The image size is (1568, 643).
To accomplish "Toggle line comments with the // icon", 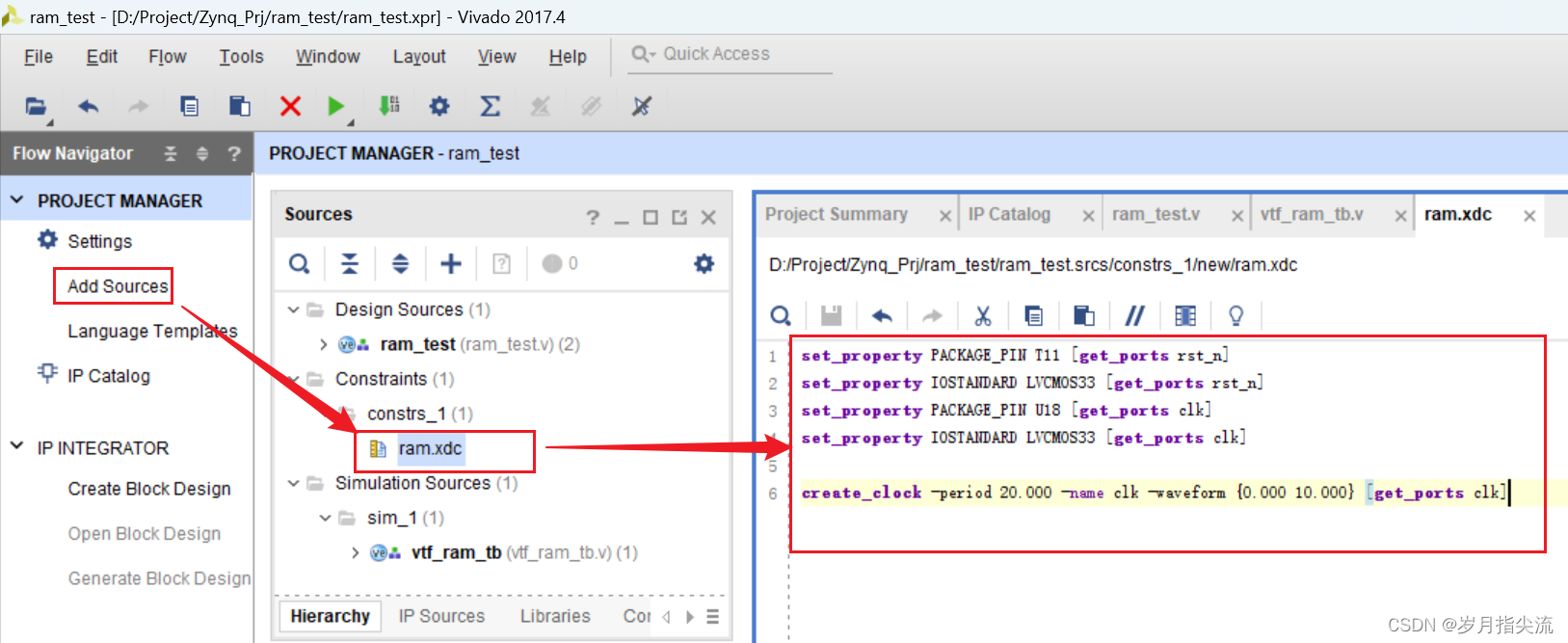I will tap(1135, 315).
